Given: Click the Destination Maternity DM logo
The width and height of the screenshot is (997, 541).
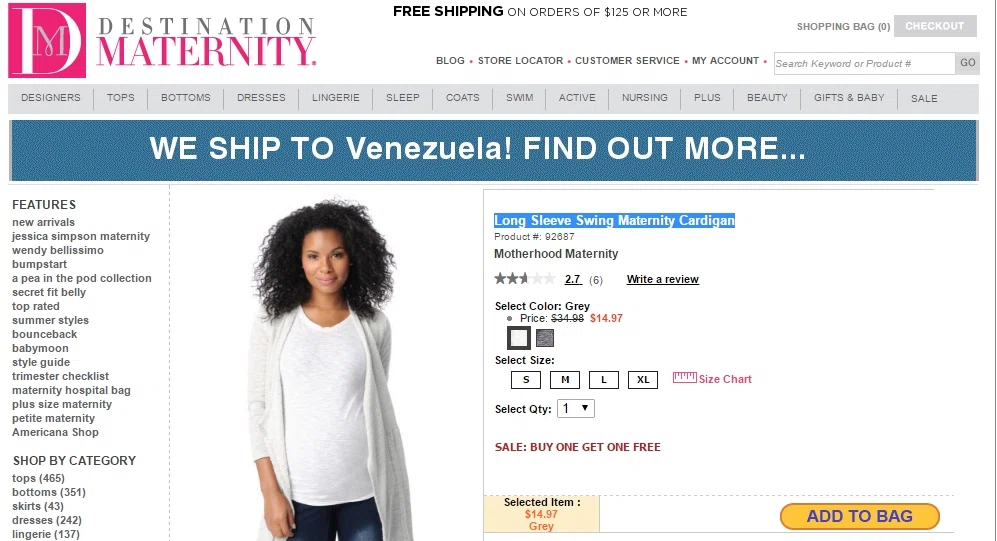Looking at the screenshot, I should click(x=47, y=41).
